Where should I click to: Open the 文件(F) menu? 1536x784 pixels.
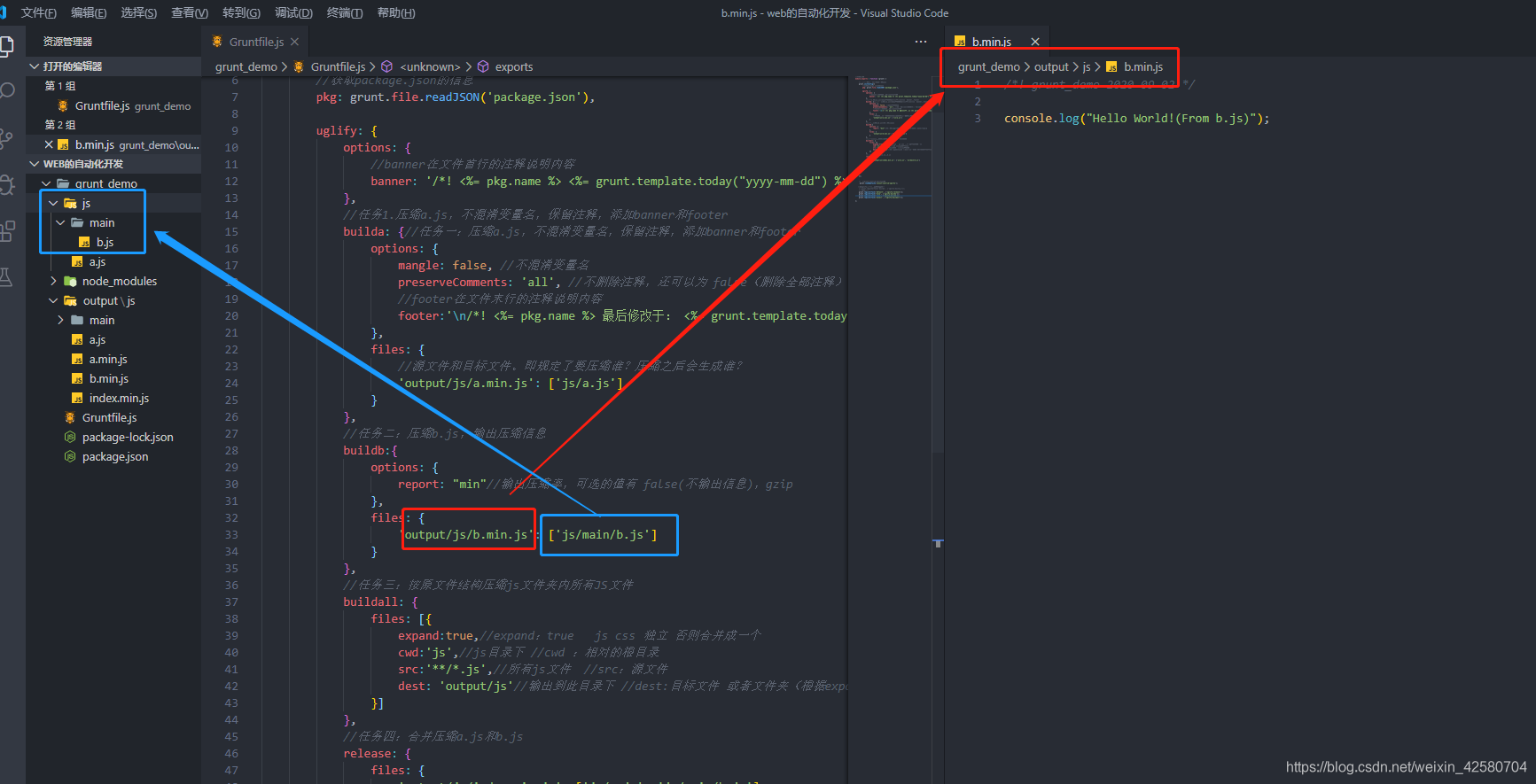click(x=39, y=12)
